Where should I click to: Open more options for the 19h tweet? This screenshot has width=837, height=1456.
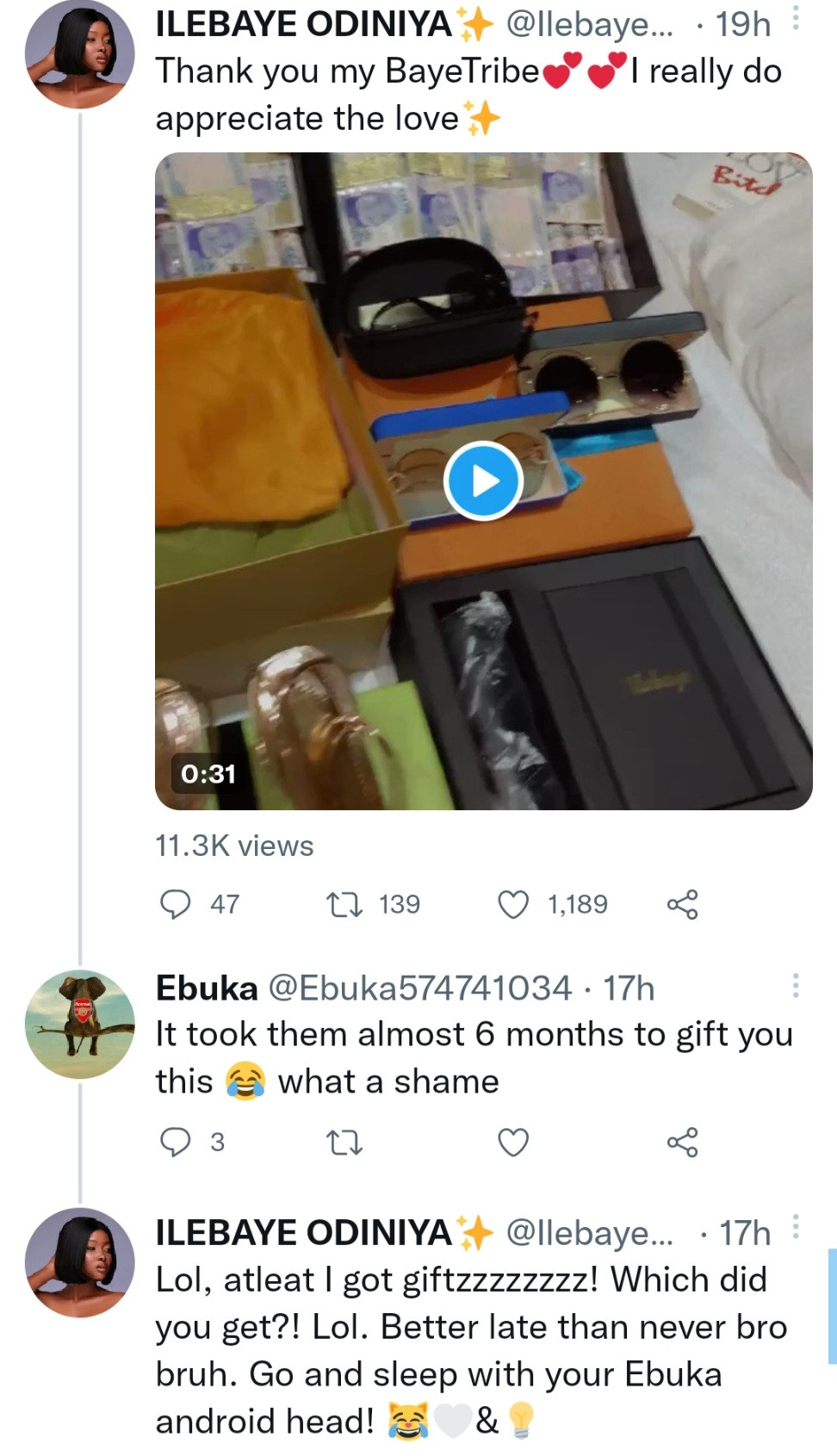coord(796,19)
